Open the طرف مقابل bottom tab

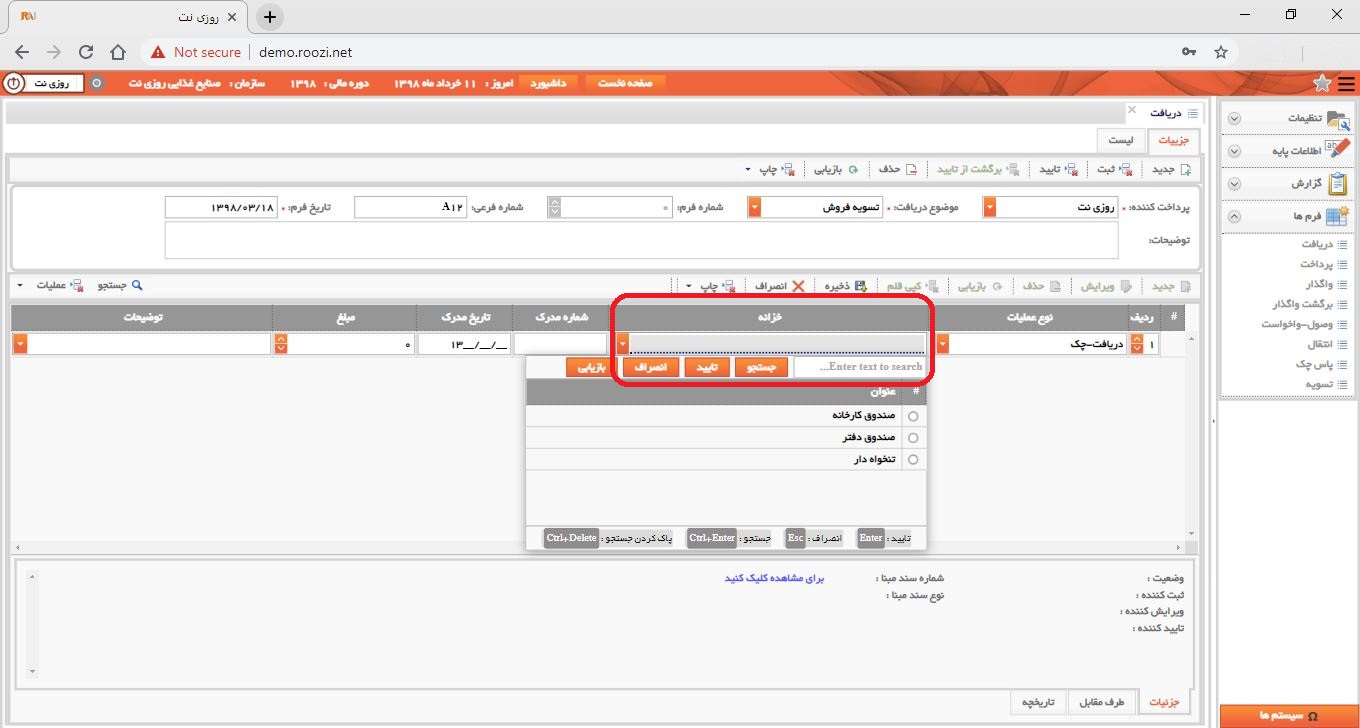coord(1102,702)
